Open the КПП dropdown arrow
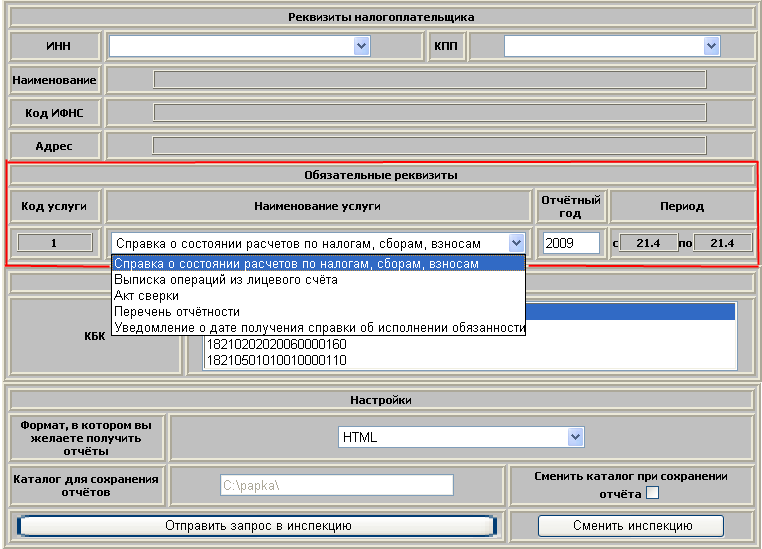 coord(711,46)
